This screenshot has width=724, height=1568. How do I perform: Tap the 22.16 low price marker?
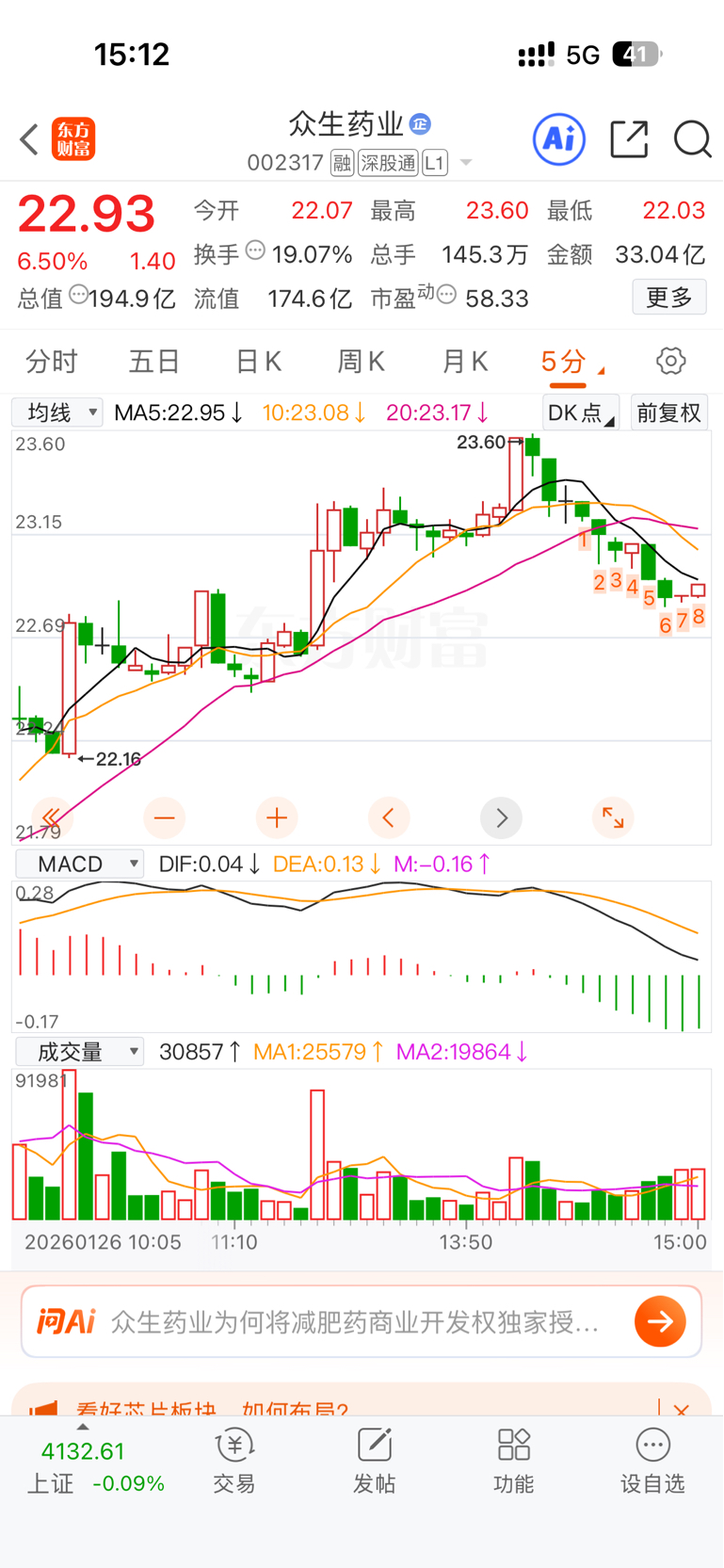(110, 758)
